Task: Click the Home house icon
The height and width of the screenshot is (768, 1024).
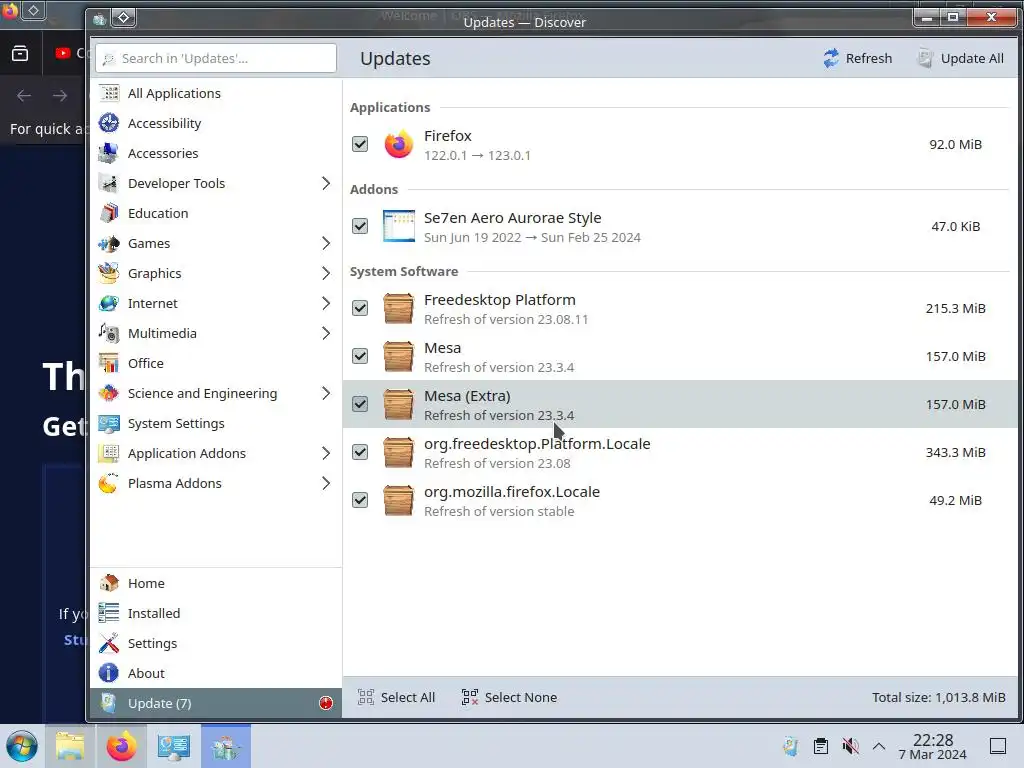Action: 108,583
